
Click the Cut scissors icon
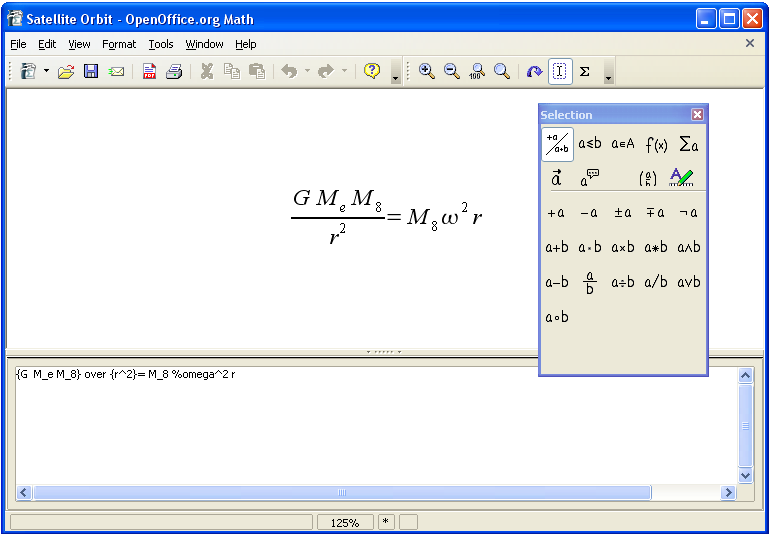(207, 72)
